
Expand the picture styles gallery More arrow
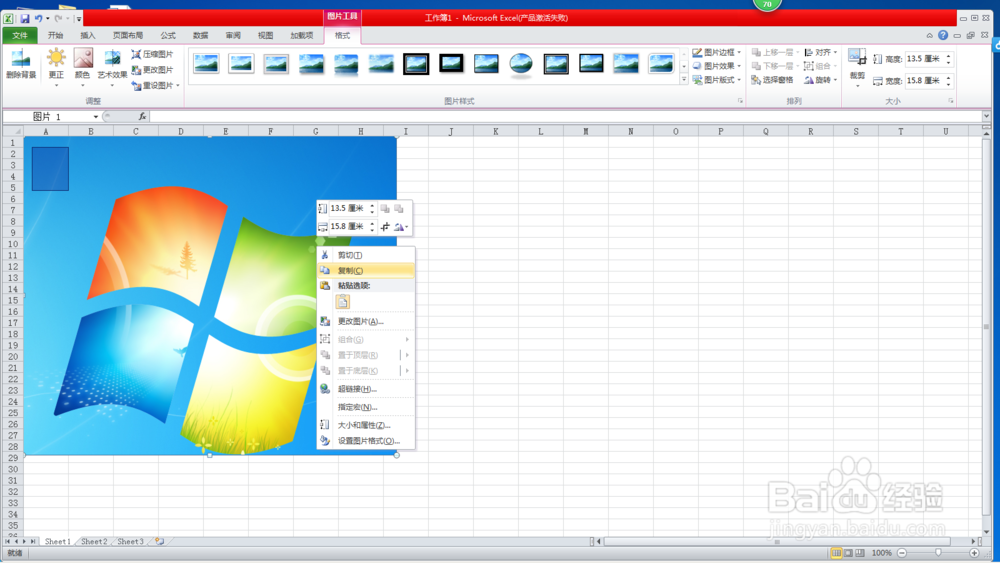click(684, 80)
